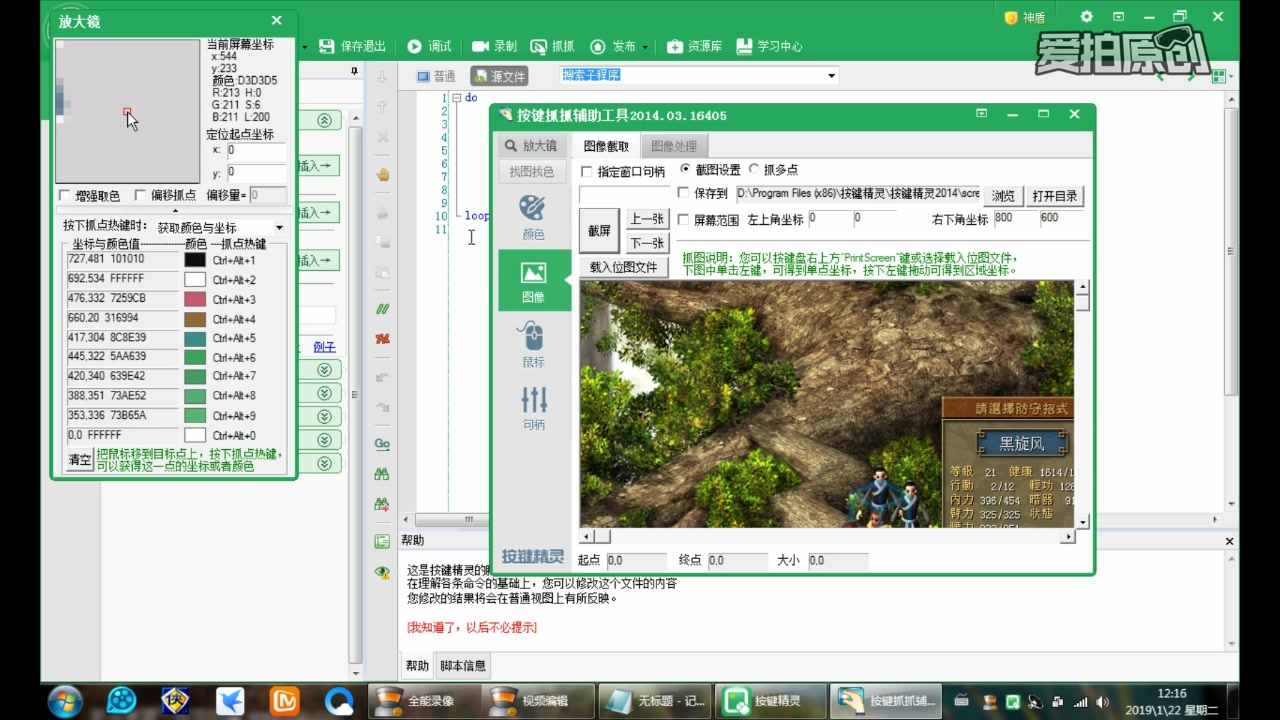Viewport: 1280px width, 720px height.
Task: Open the 搜索子程序 dropdown in editor
Action: click(x=832, y=76)
